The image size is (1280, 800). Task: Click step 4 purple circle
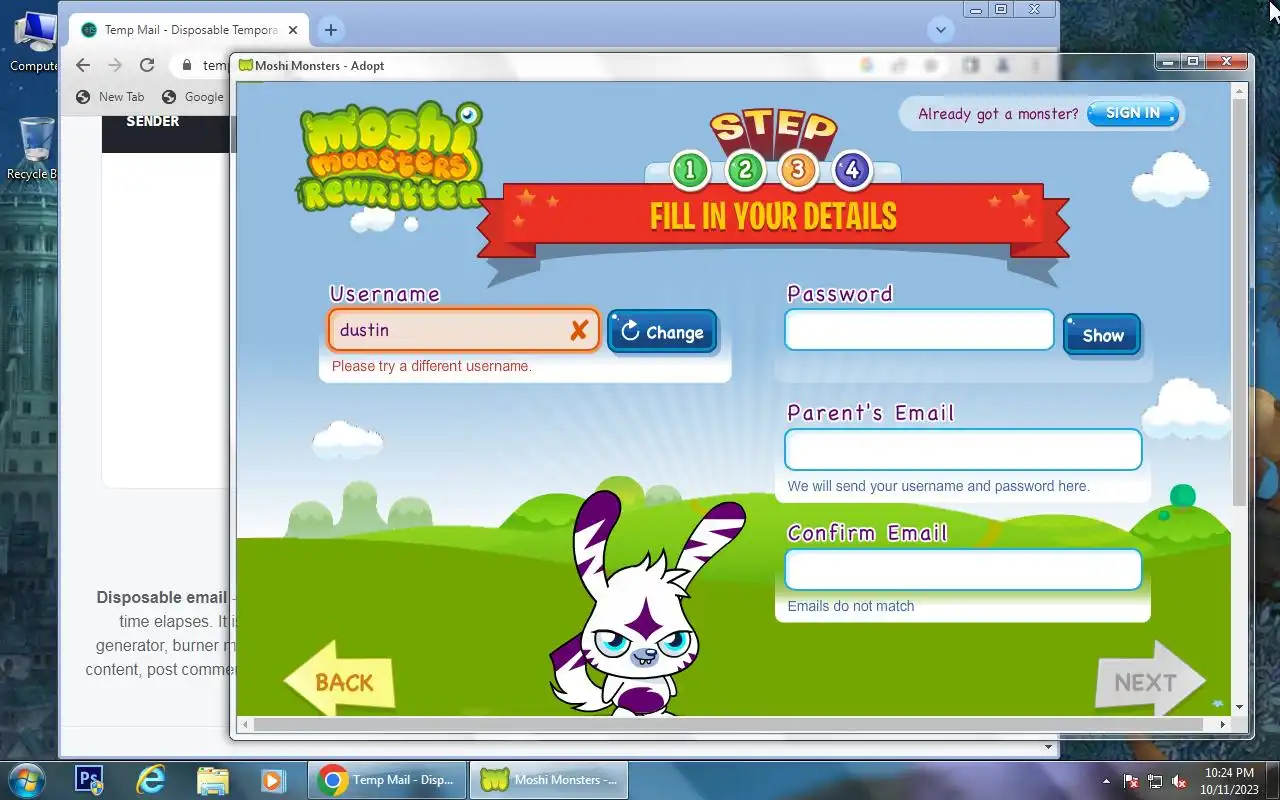point(852,171)
